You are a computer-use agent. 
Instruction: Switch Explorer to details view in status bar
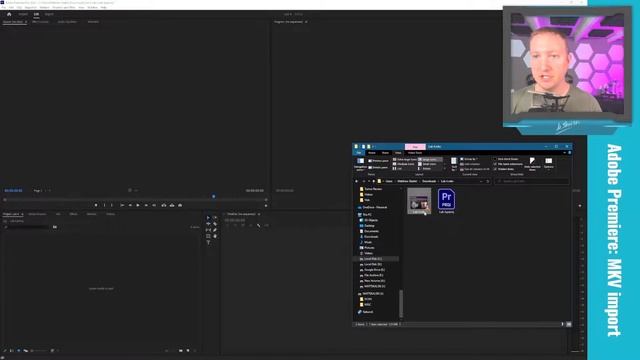coord(562,324)
